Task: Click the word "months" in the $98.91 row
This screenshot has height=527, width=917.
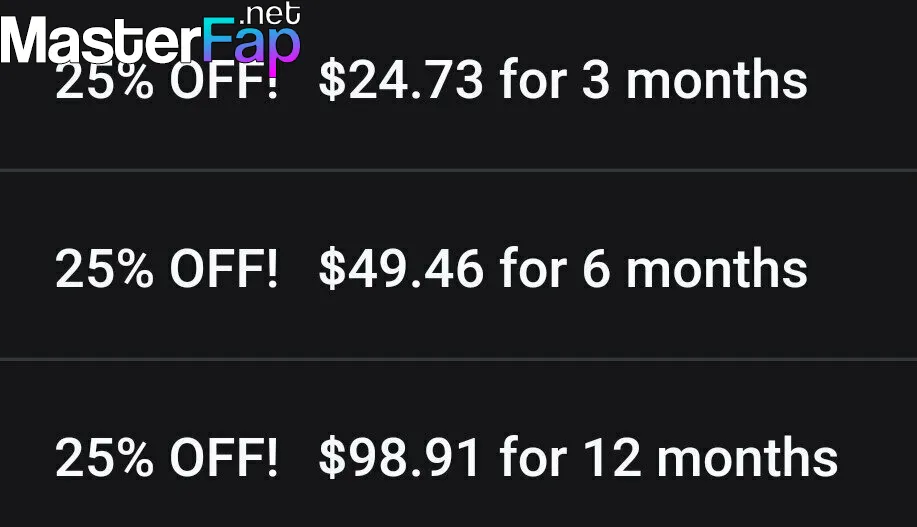Action: pos(747,457)
